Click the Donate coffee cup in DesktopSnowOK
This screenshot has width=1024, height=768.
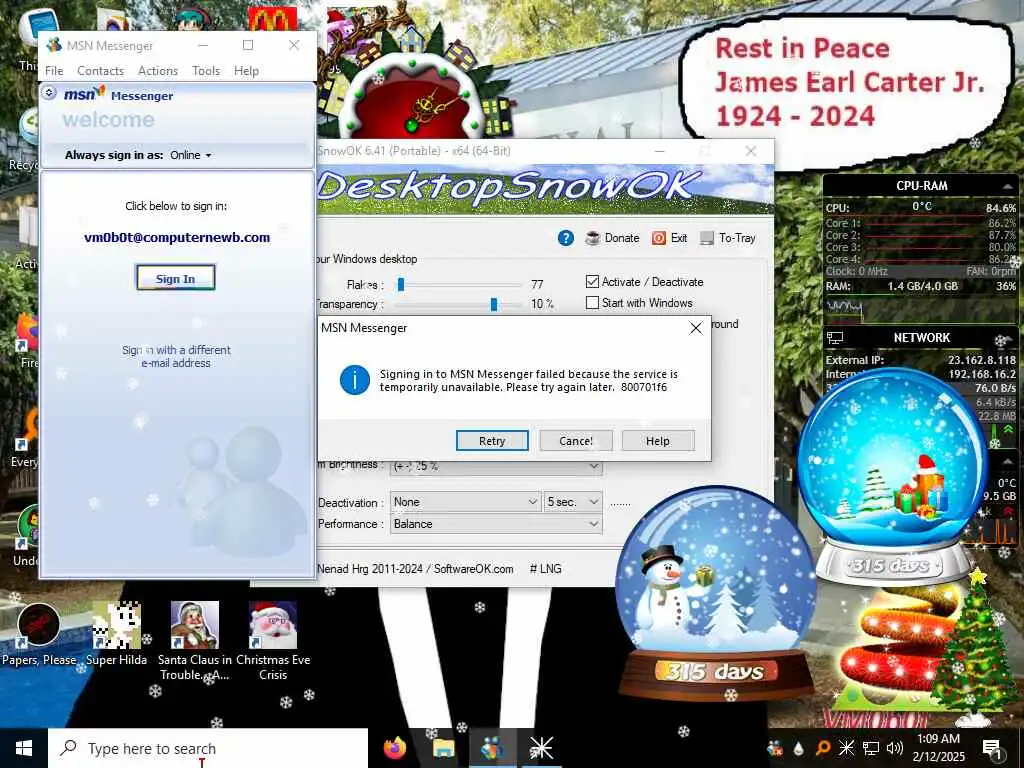[592, 238]
